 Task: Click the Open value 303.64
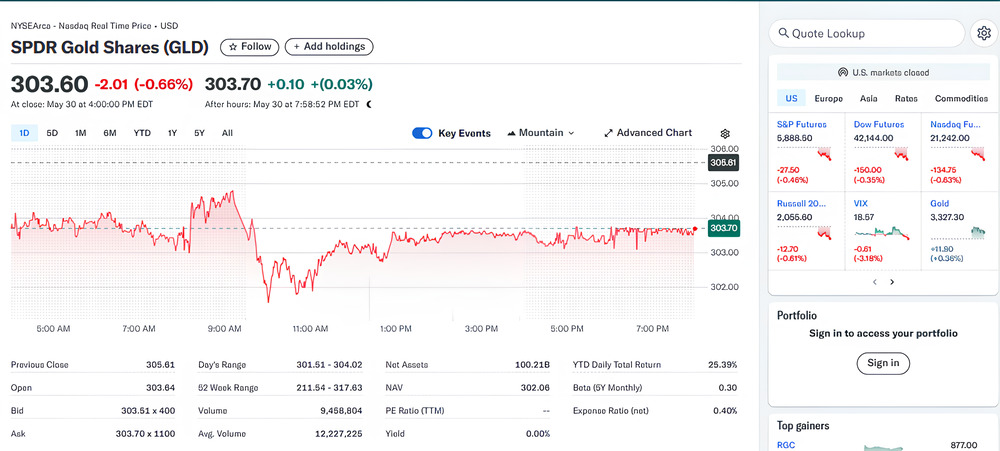pyautogui.click(x=160, y=388)
